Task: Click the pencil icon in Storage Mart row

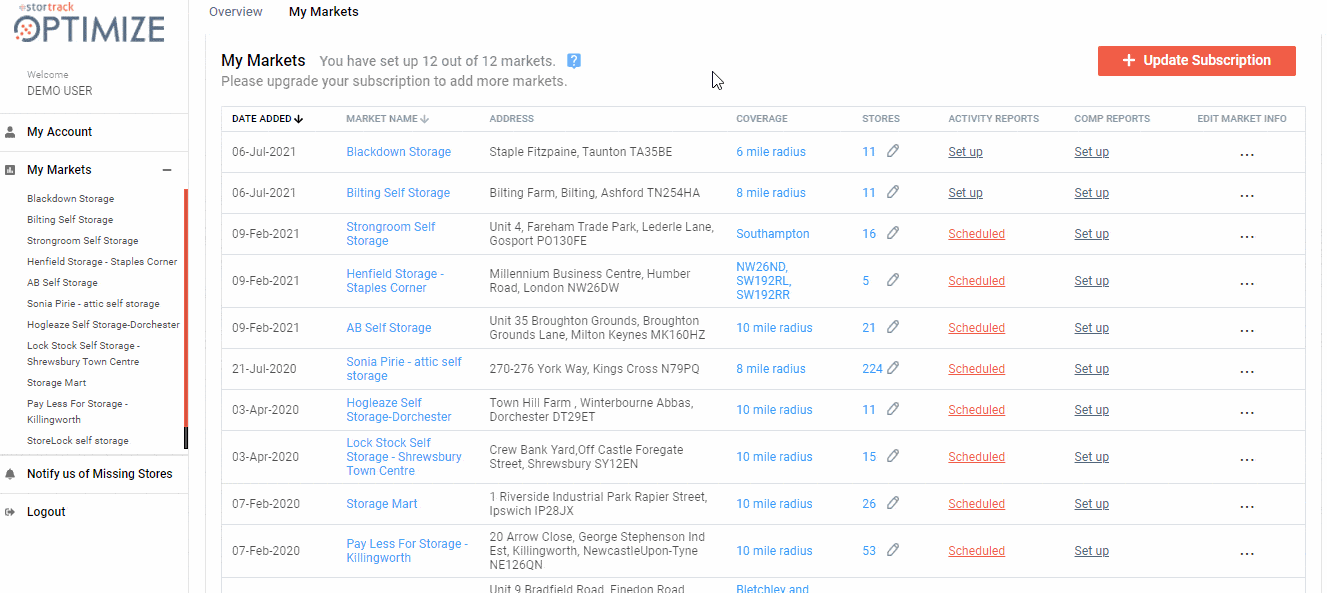Action: tap(893, 503)
